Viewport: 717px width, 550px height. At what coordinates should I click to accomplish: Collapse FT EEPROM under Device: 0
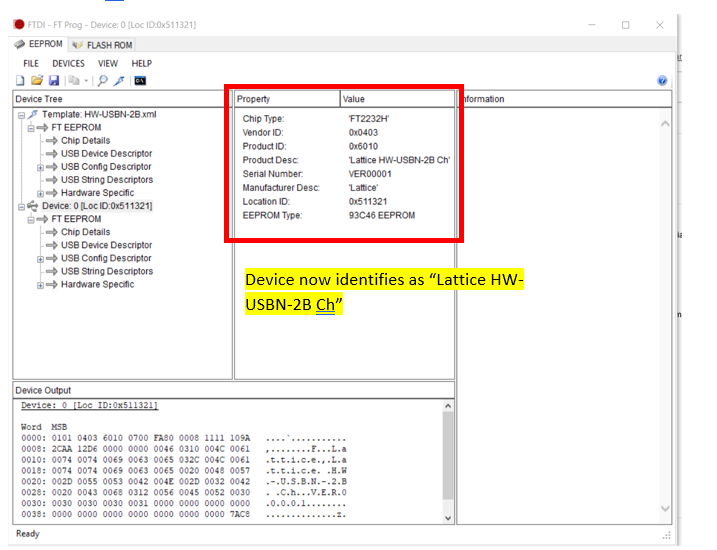(31, 219)
